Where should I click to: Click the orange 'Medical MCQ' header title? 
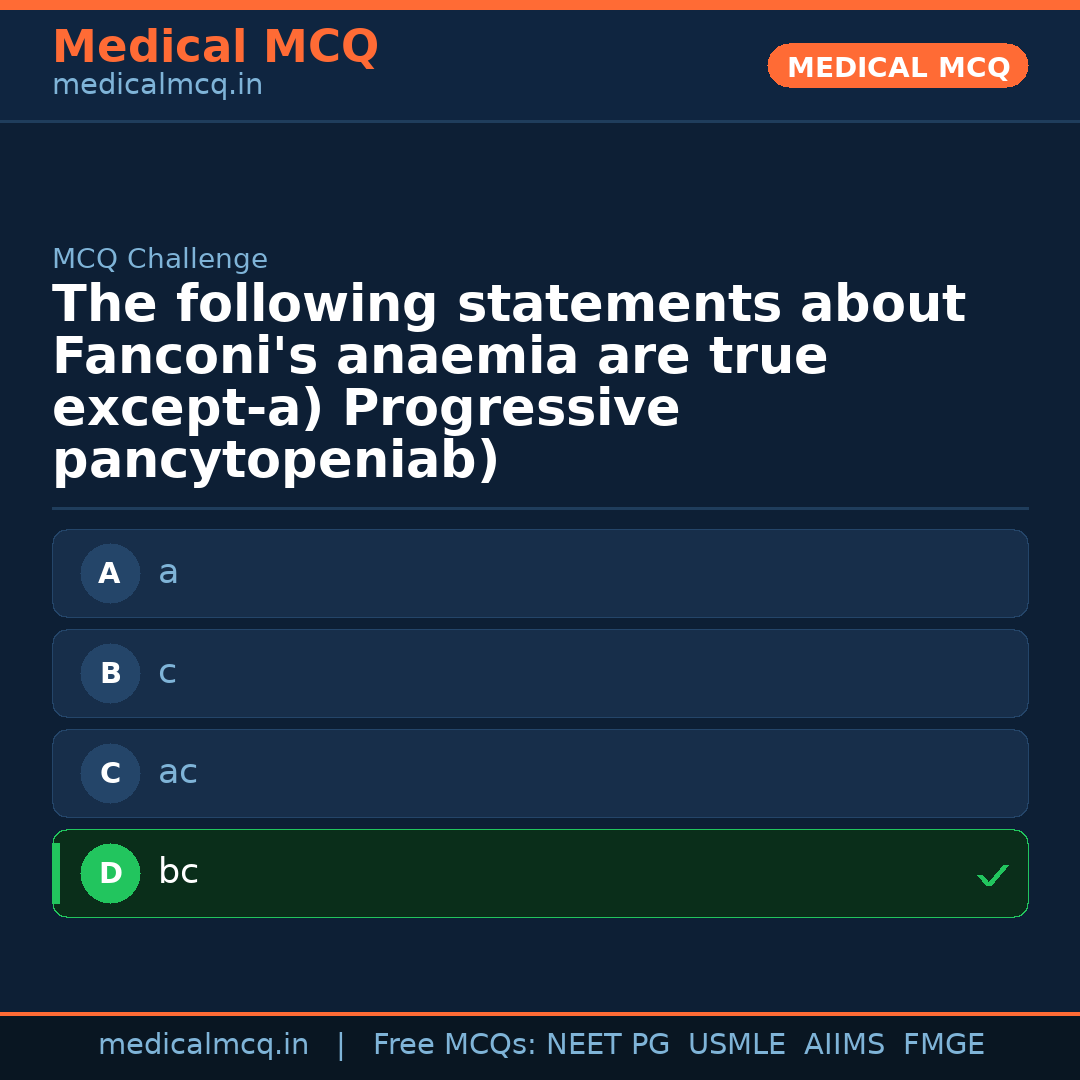coord(215,47)
